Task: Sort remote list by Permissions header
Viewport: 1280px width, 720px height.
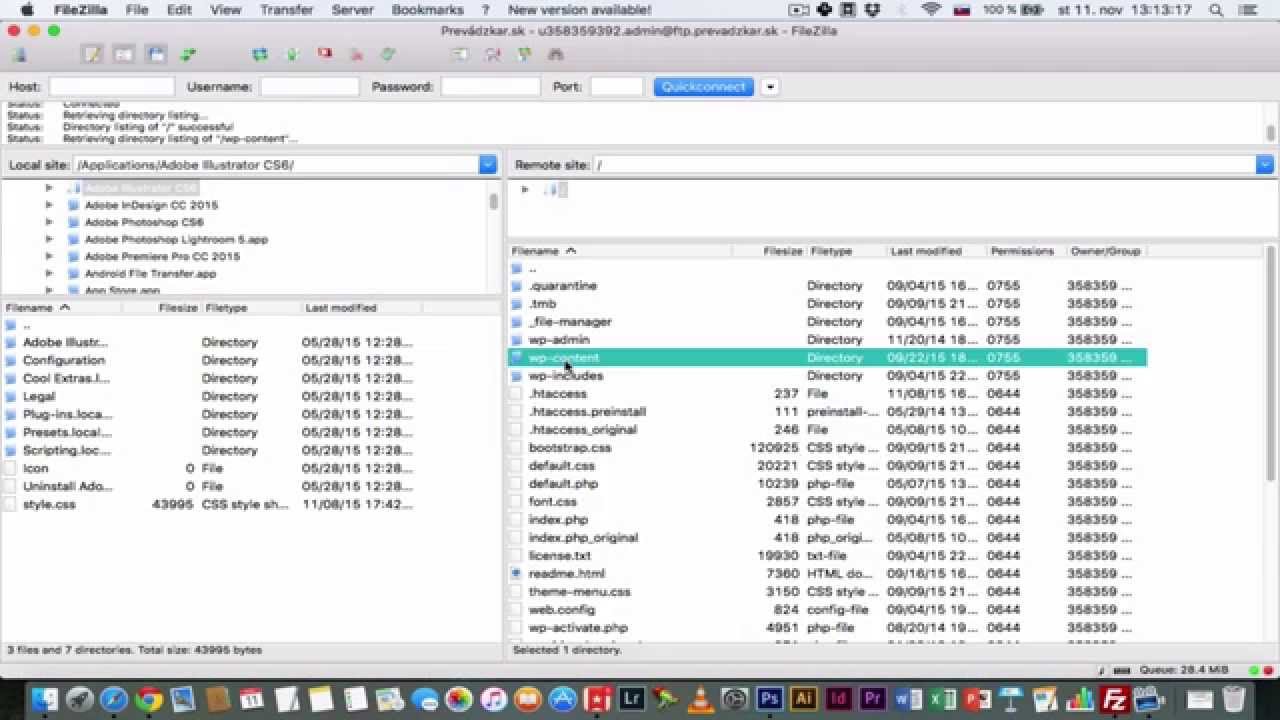Action: [x=1026, y=251]
